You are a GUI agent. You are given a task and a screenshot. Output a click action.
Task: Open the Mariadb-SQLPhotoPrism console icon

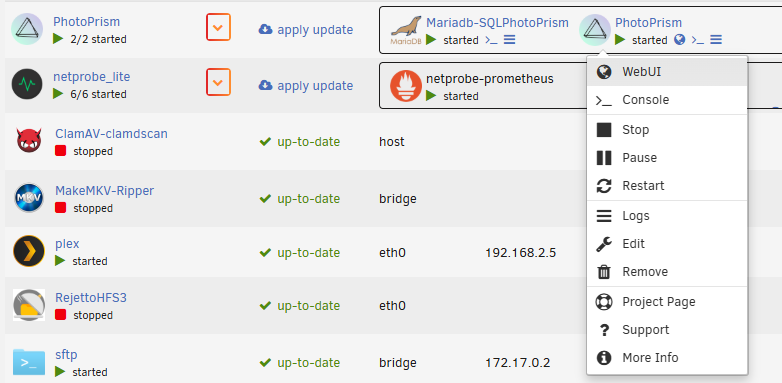pyautogui.click(x=491, y=40)
